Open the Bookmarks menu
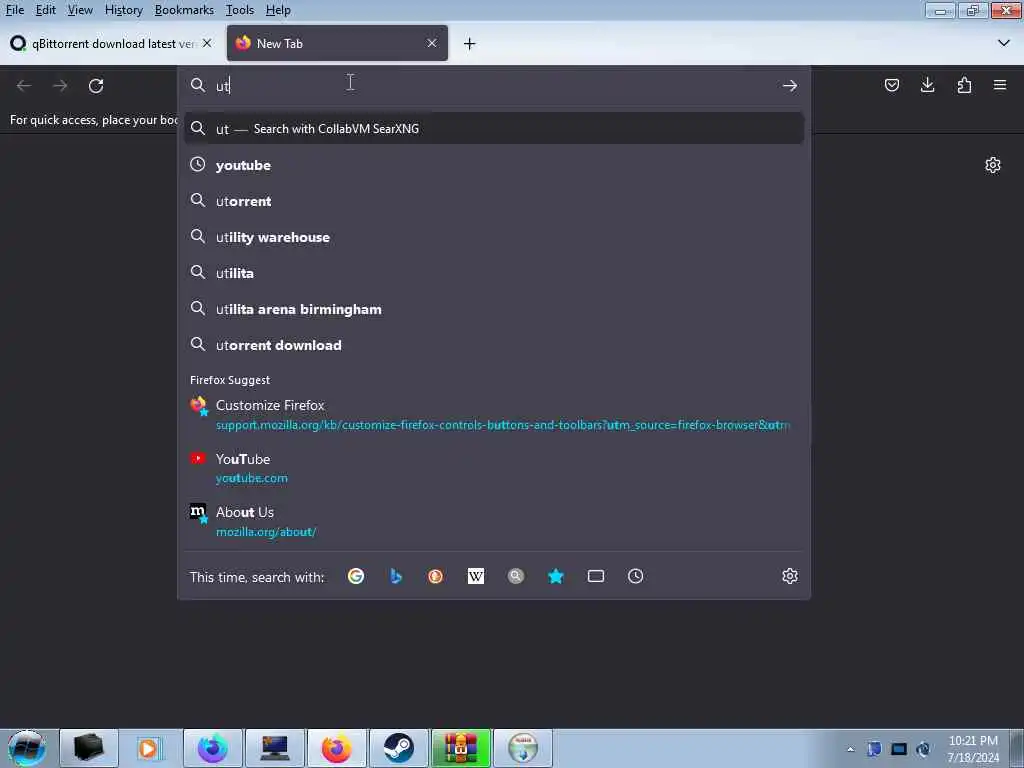1024x768 pixels. [x=184, y=10]
